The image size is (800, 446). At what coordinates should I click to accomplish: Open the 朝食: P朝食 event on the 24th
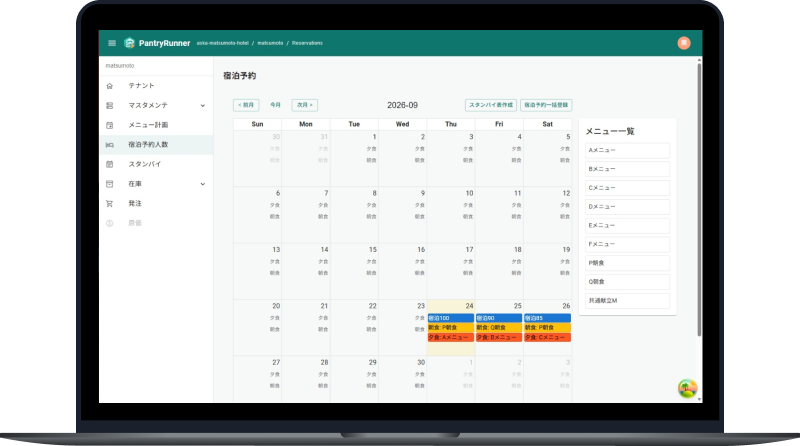point(451,328)
